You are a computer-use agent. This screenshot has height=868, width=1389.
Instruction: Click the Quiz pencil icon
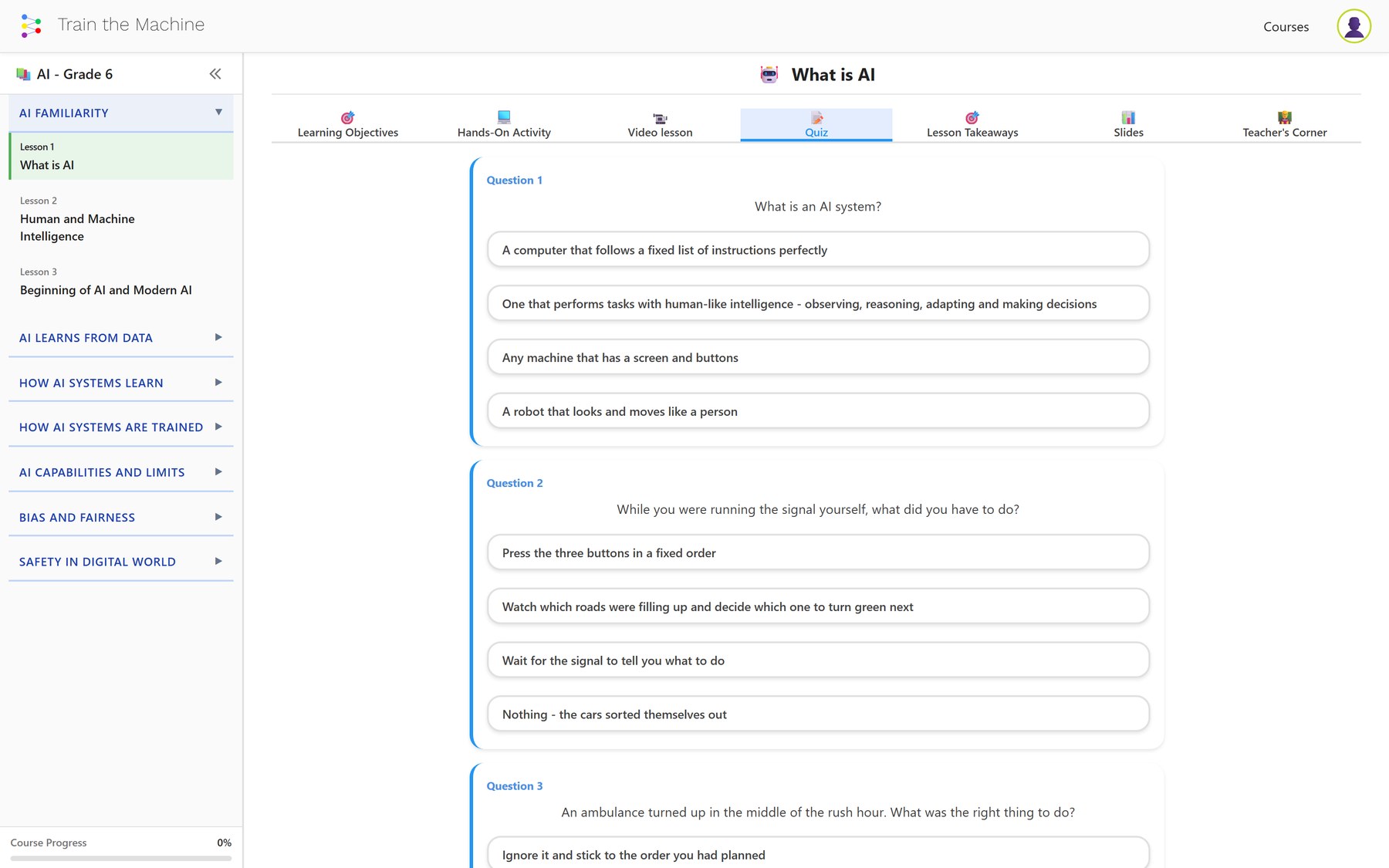pos(816,117)
